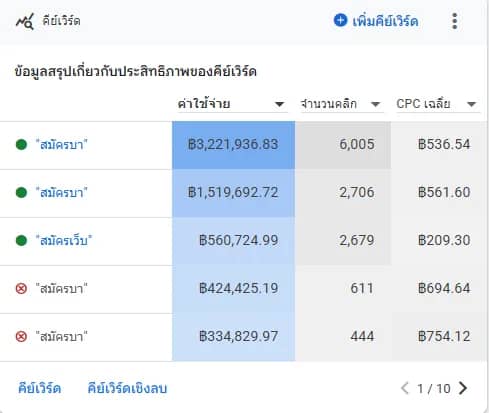Click red paused icon of ฿424,425.19 keyword
This screenshot has height=413, width=489.
21,288
